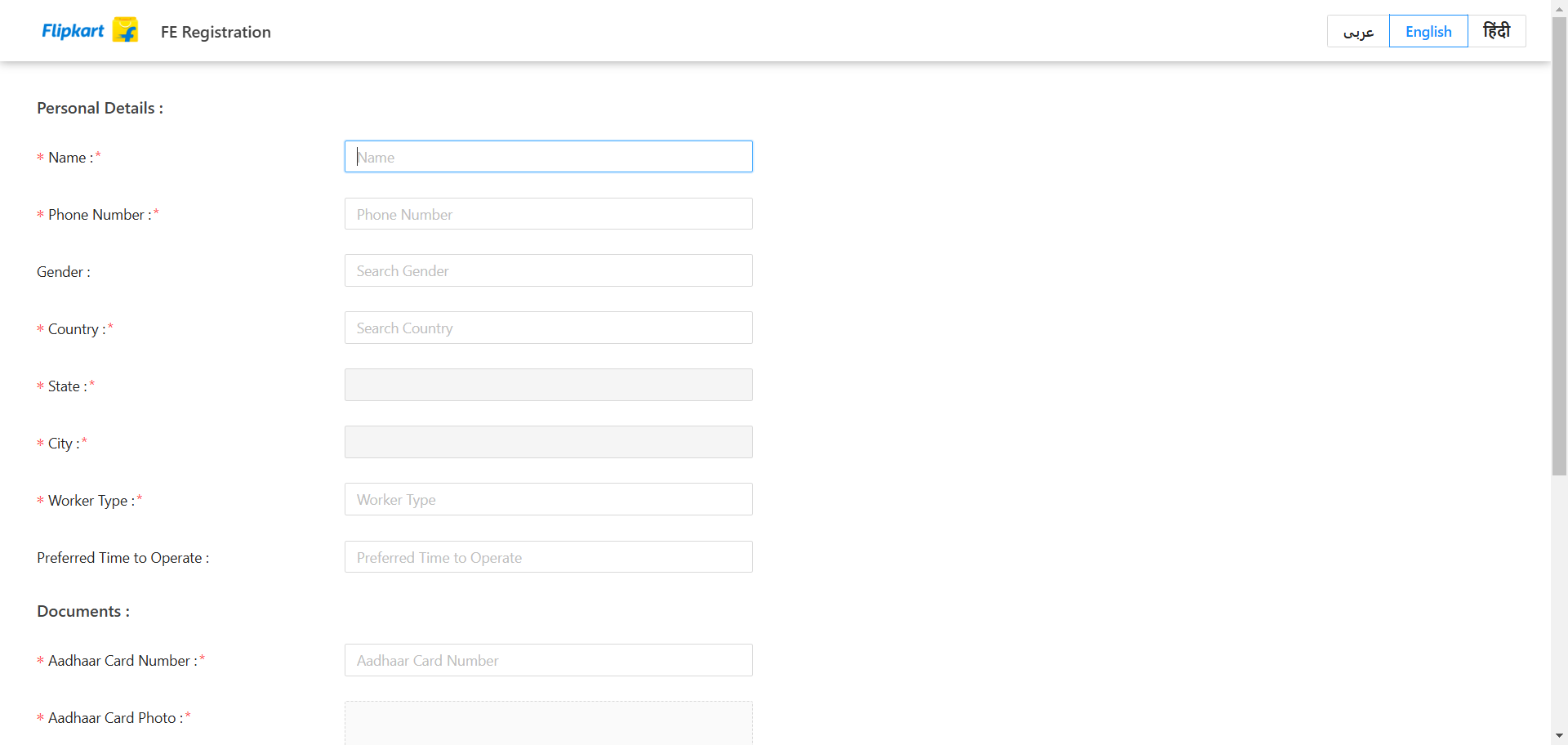Open Preferred Time to Operate dropdown
Viewport: 1568px width, 745px height.
tap(548, 557)
